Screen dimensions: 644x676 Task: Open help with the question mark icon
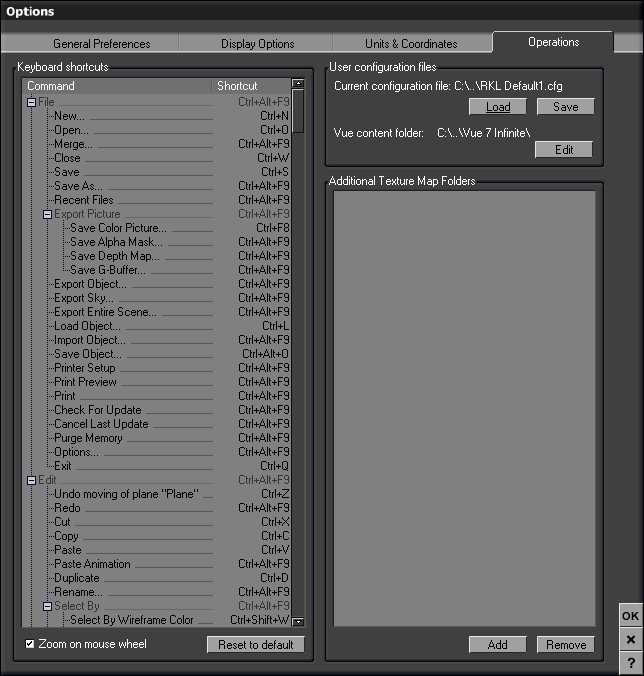(x=630, y=663)
